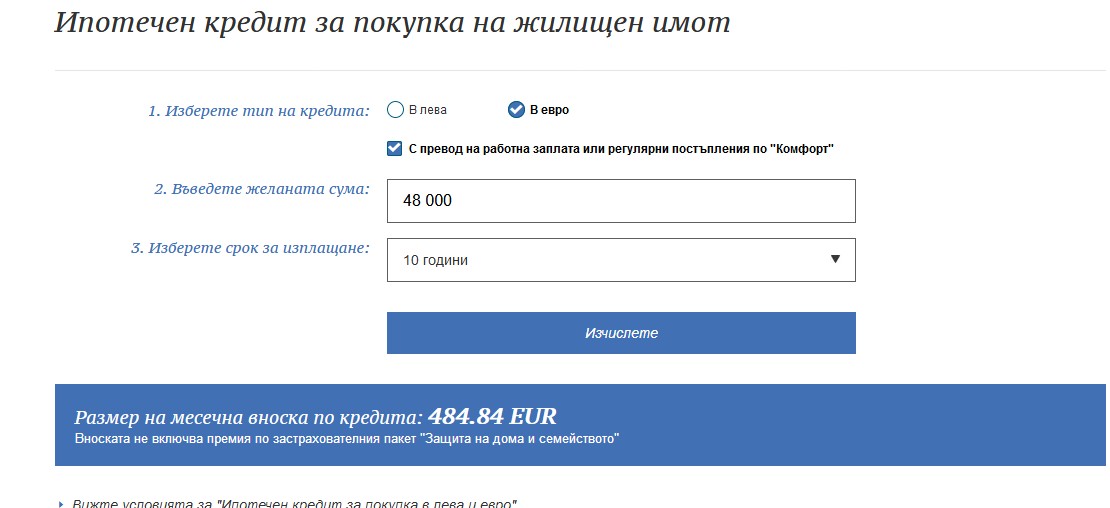Click the "В лева" option text label

(428, 110)
